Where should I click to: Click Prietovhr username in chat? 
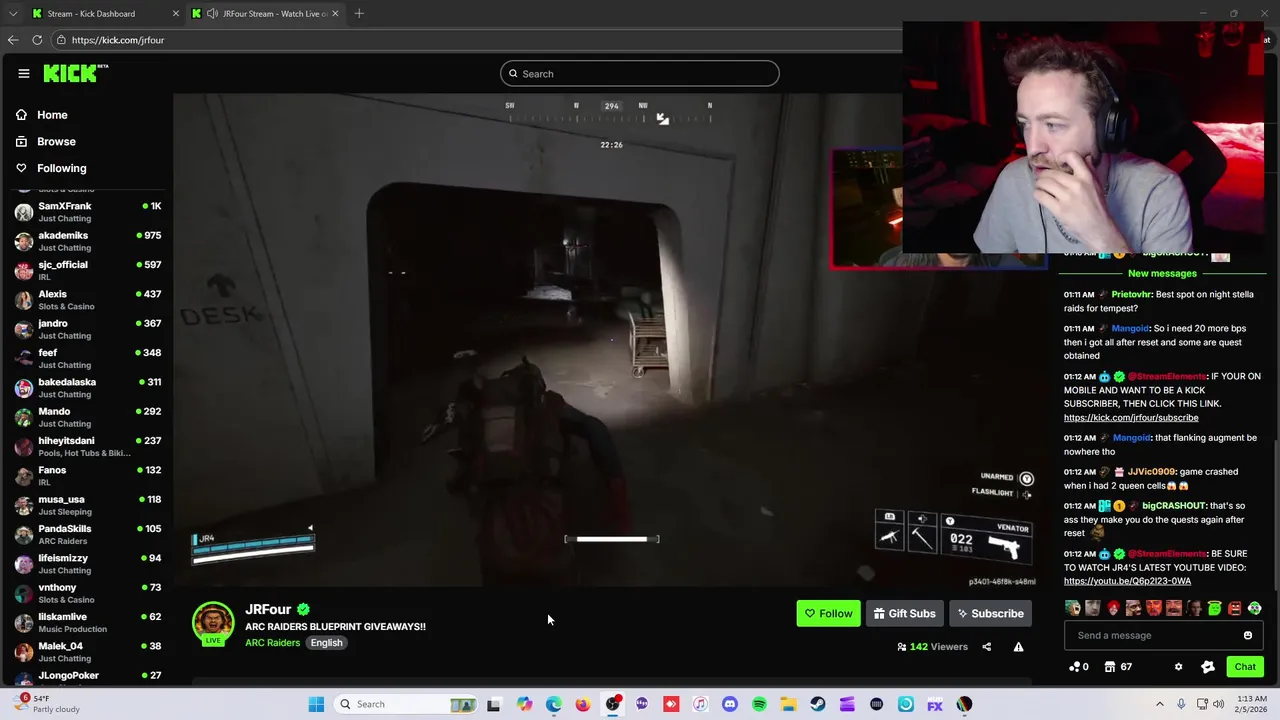1131,295
